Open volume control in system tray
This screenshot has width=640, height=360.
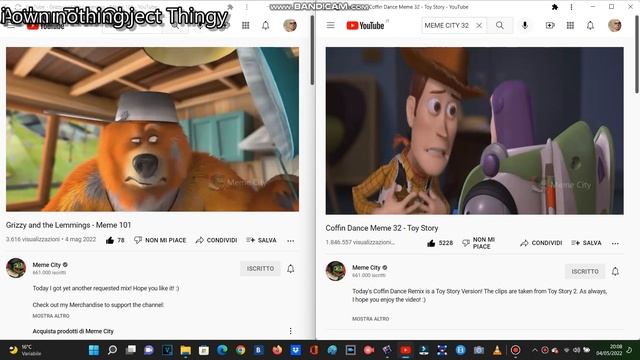click(x=576, y=350)
